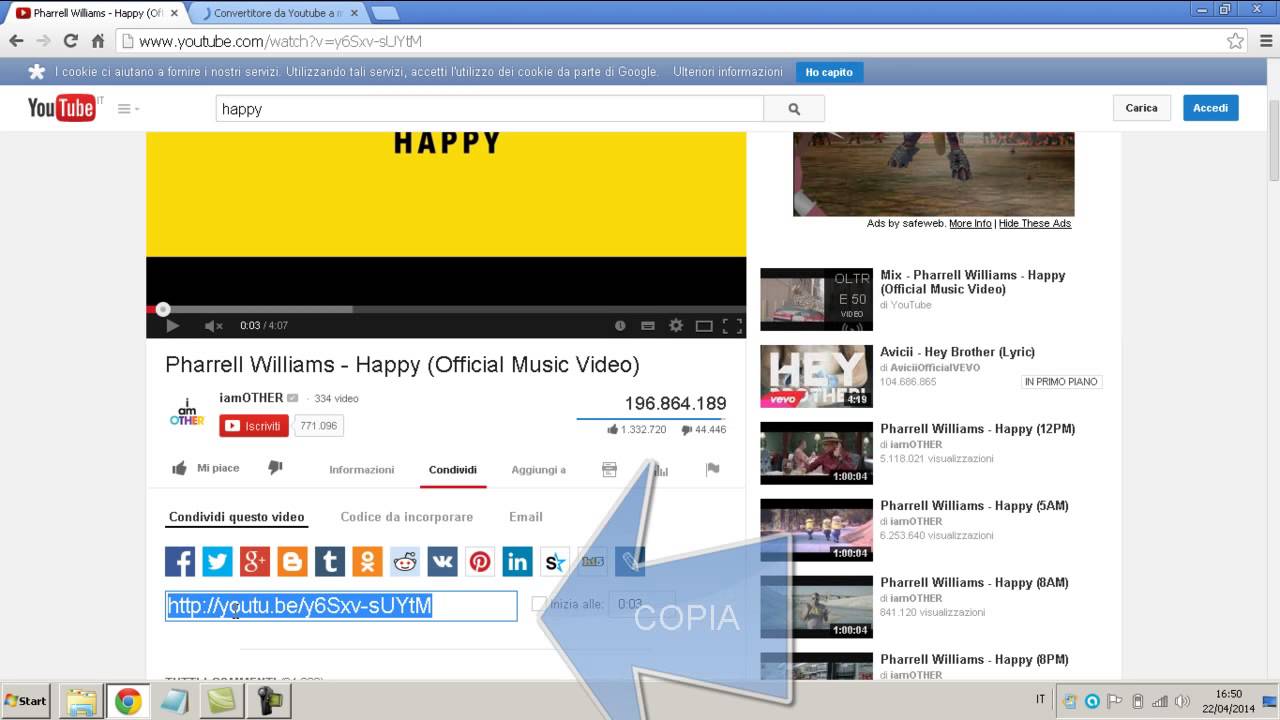The width and height of the screenshot is (1280, 720).
Task: Switch to the Email share tab
Action: 526,517
